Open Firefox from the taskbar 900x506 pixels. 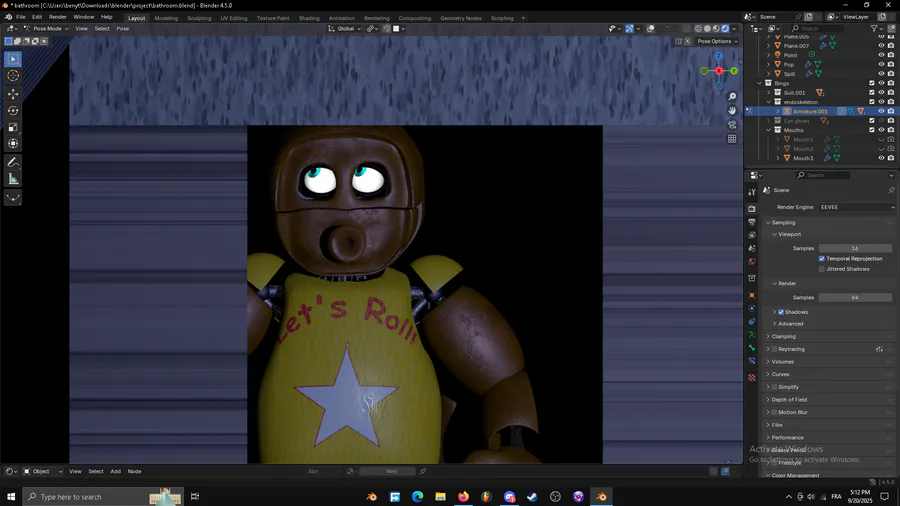point(463,497)
